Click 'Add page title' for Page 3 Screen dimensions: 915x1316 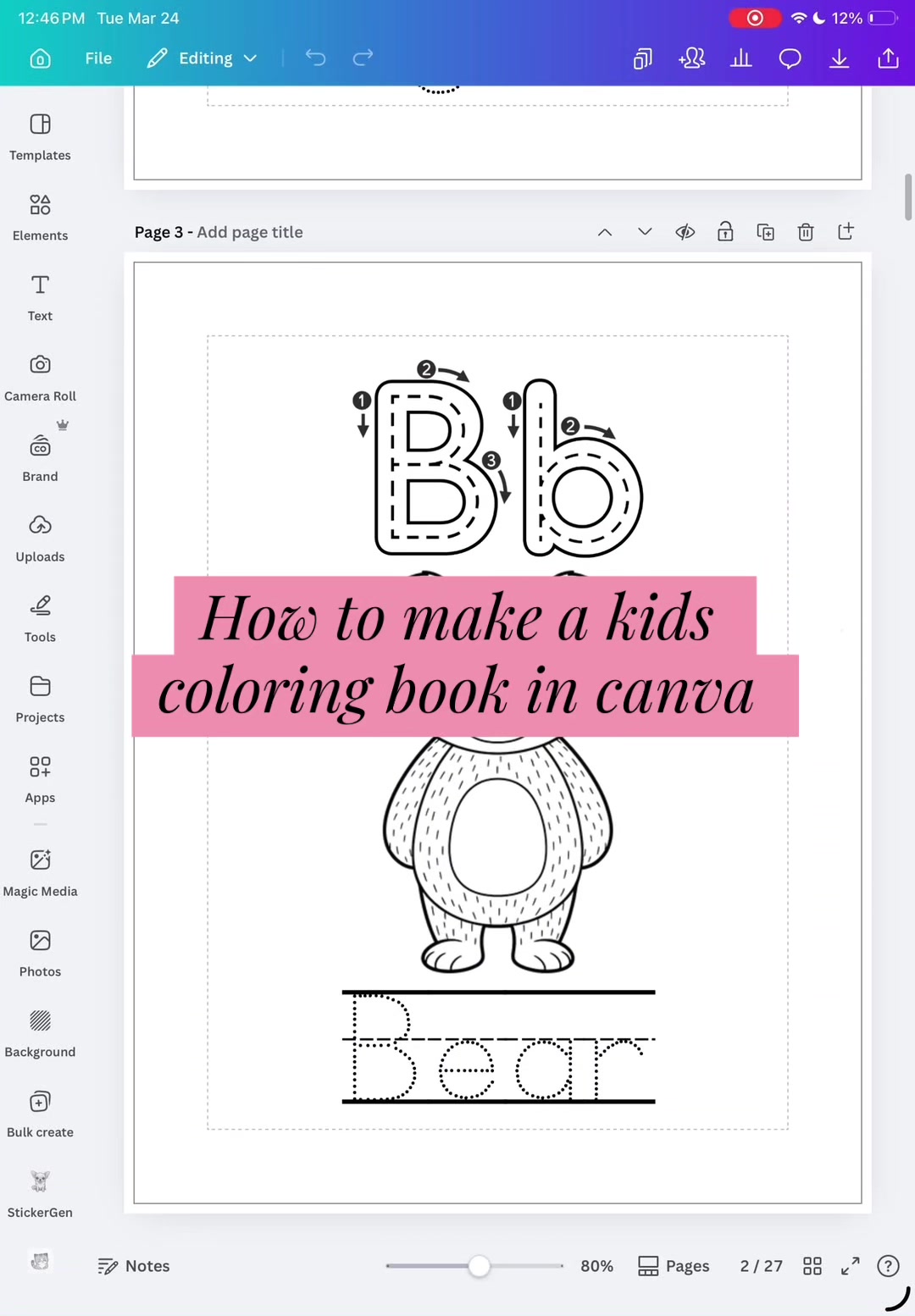click(250, 232)
